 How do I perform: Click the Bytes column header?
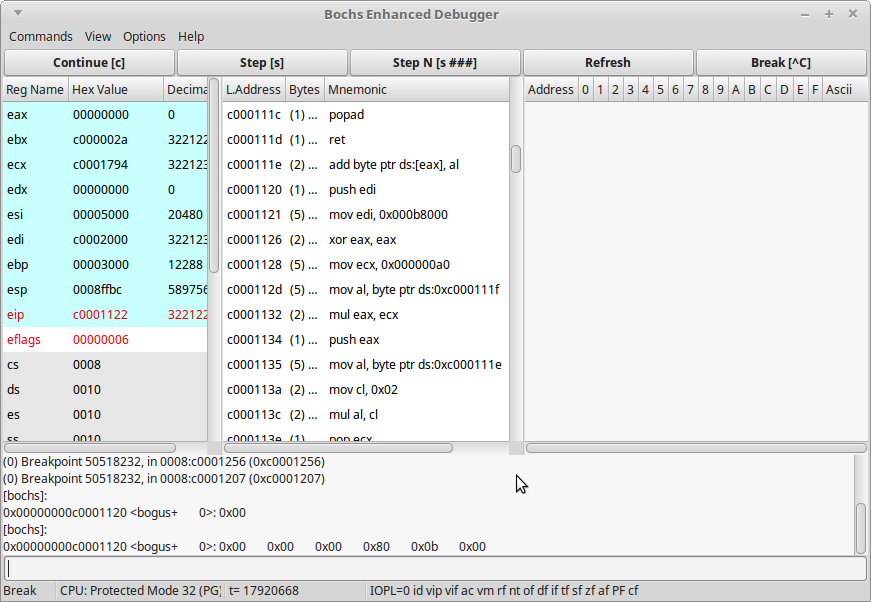point(304,89)
